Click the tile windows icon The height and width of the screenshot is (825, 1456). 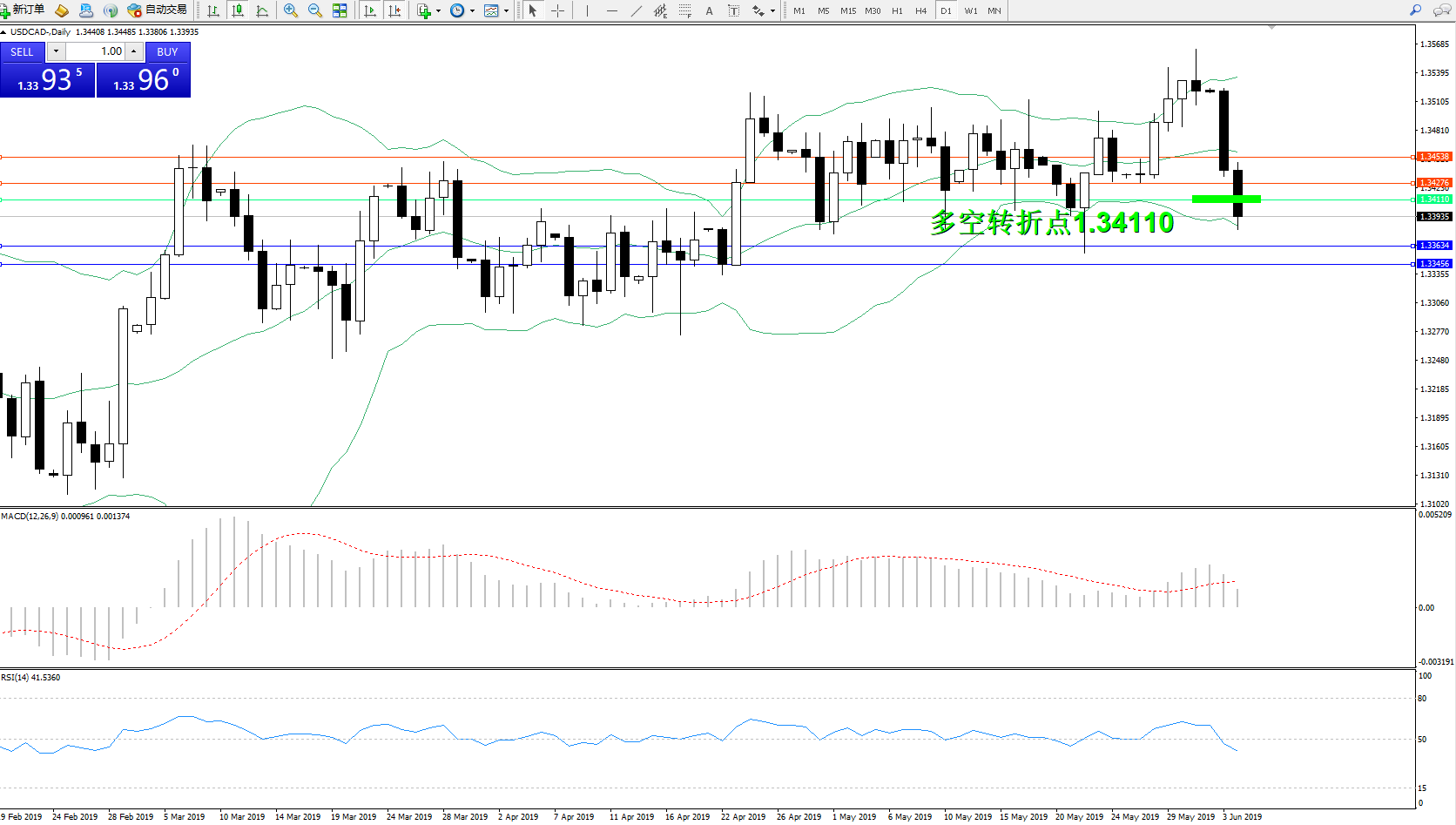[x=340, y=10]
